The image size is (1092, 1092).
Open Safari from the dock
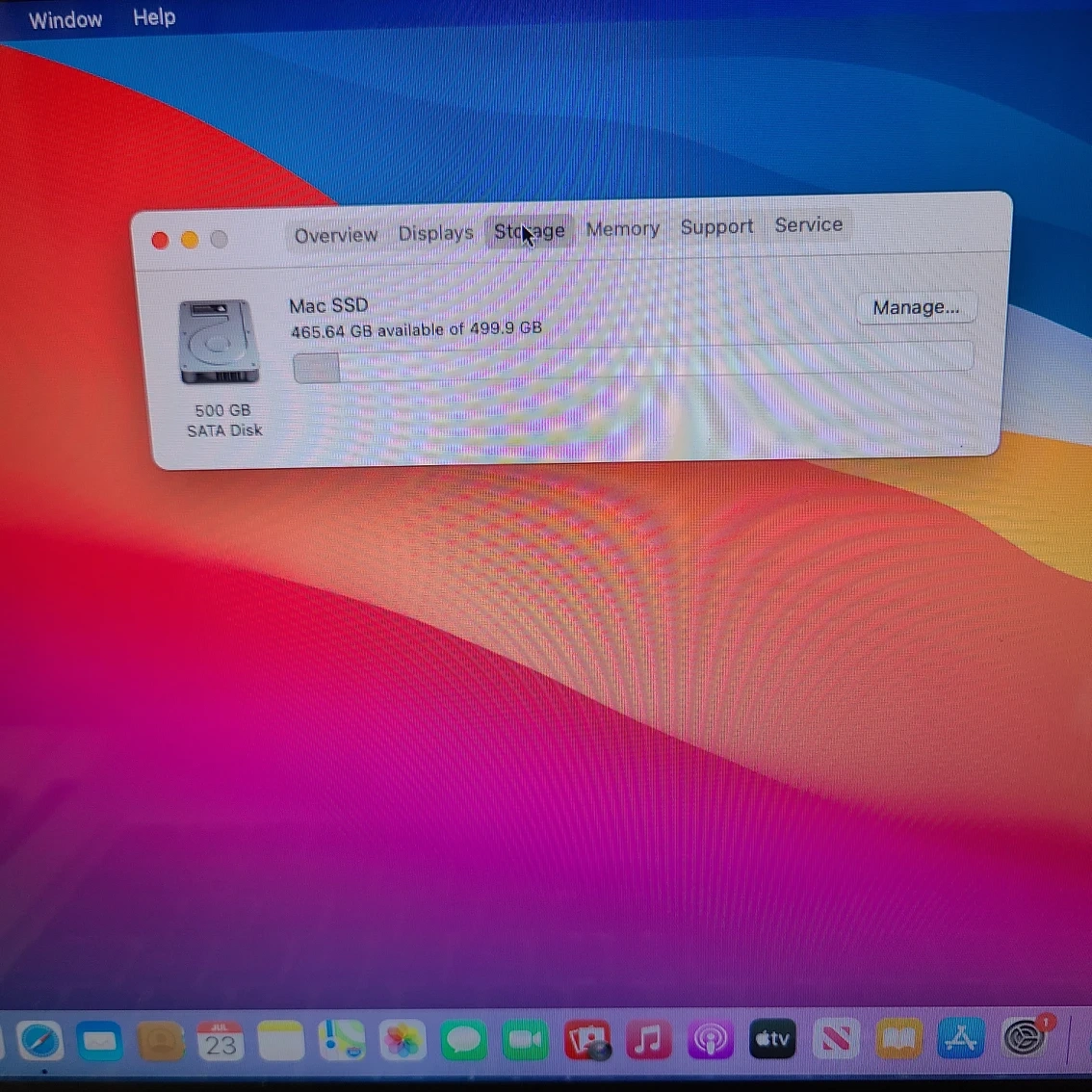[39, 1042]
